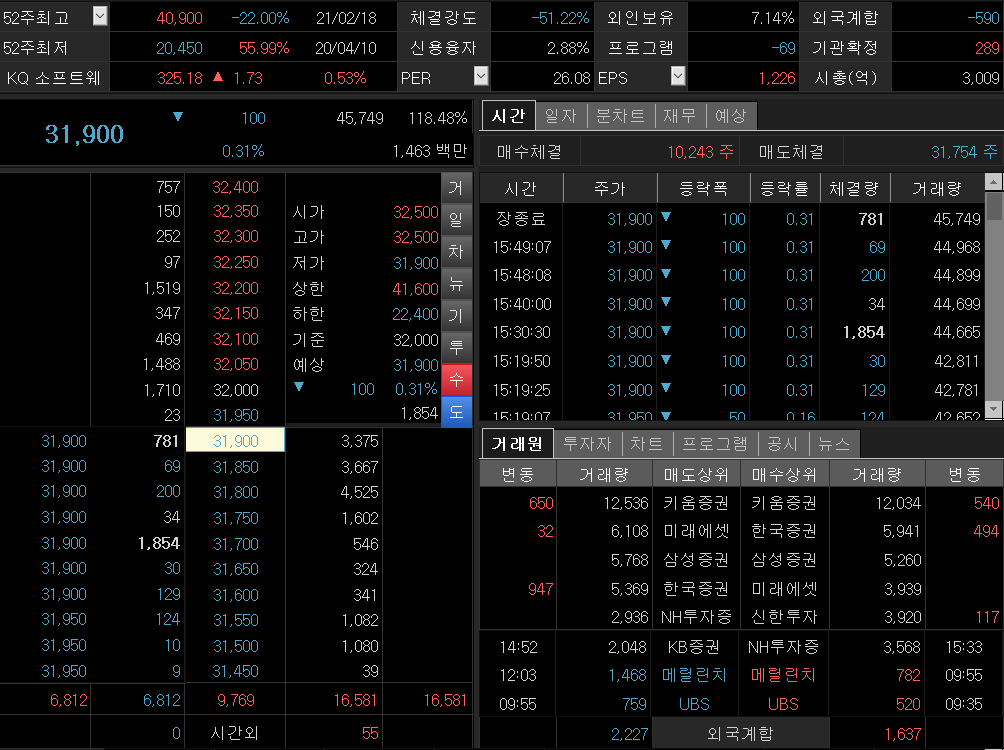Click the 뉴 side button
Viewport: 1004px width, 750px height.
tap(456, 284)
